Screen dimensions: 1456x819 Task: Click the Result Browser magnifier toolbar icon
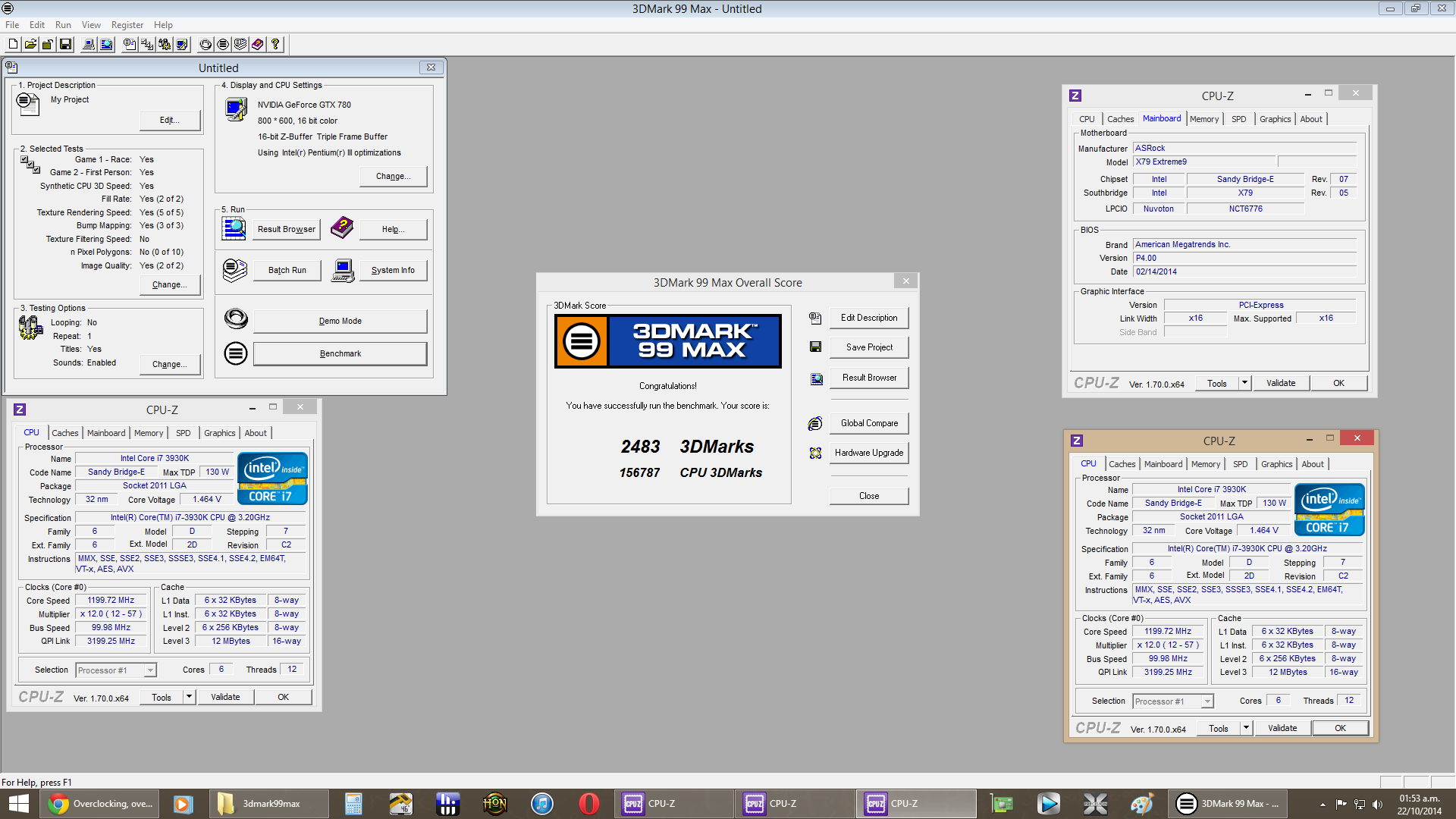pos(106,45)
